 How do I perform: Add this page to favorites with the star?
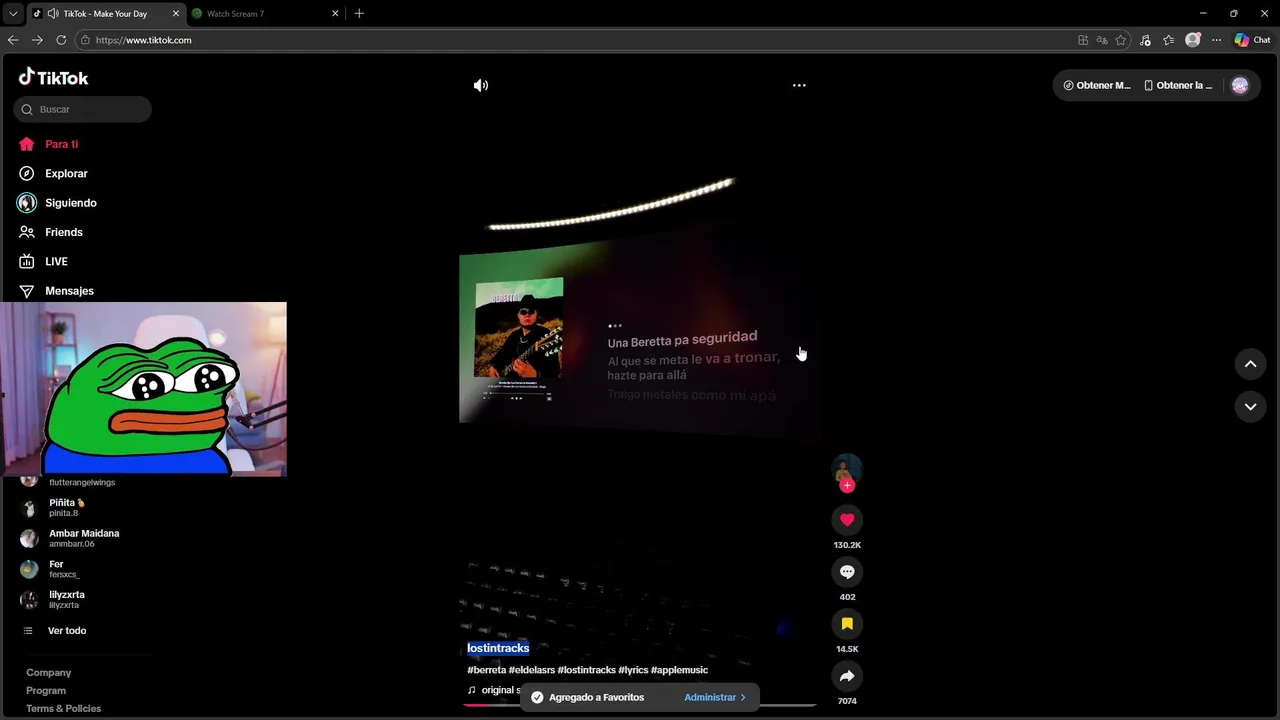[1121, 40]
